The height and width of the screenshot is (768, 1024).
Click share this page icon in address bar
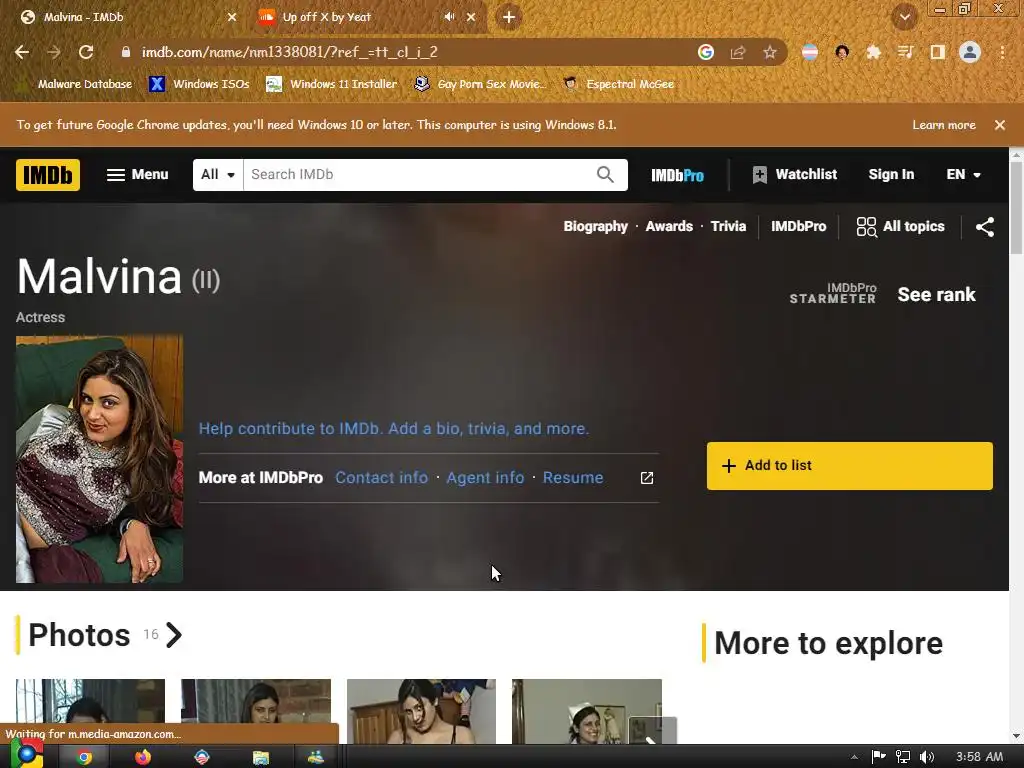pos(738,52)
